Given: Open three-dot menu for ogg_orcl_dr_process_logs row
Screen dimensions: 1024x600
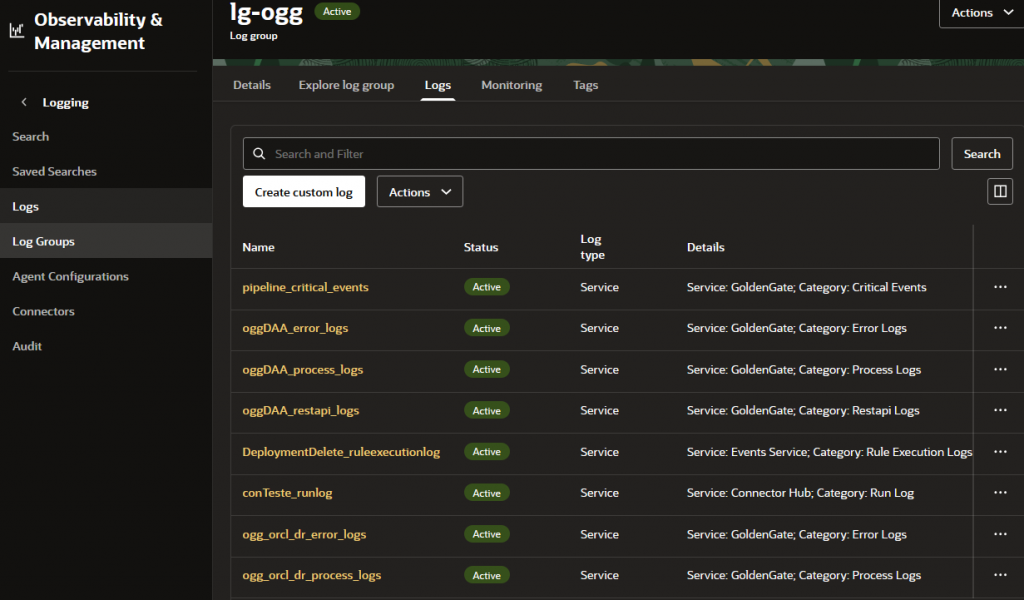Looking at the screenshot, I should coord(999,575).
